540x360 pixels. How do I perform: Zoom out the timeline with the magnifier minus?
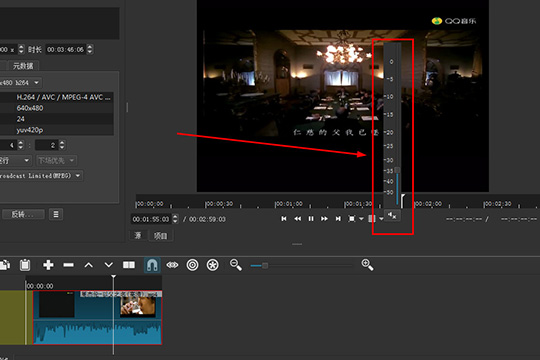click(x=236, y=265)
